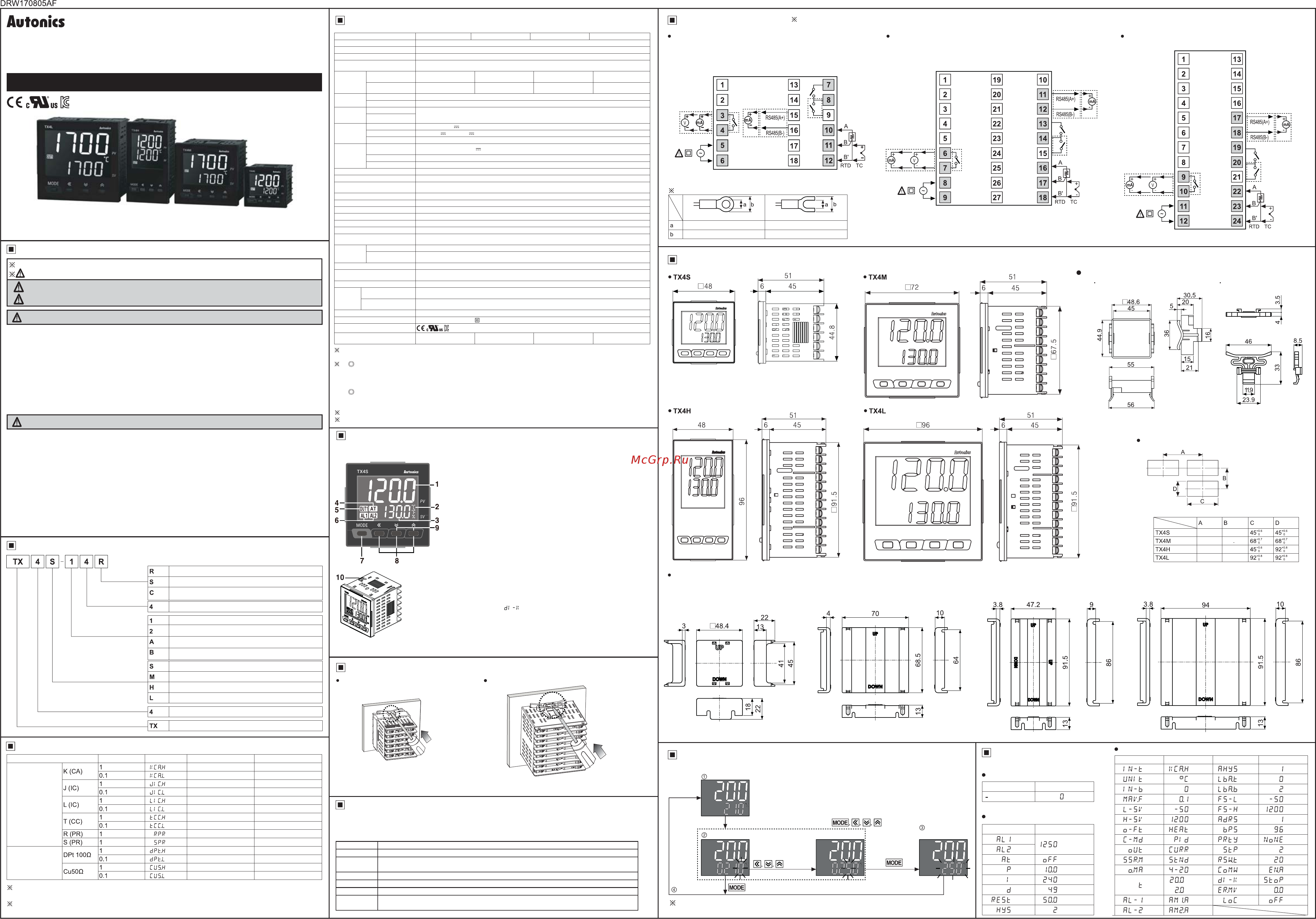This screenshot has width=1316, height=919.
Task: Click callout number 7 under the front panel
Action: (362, 561)
